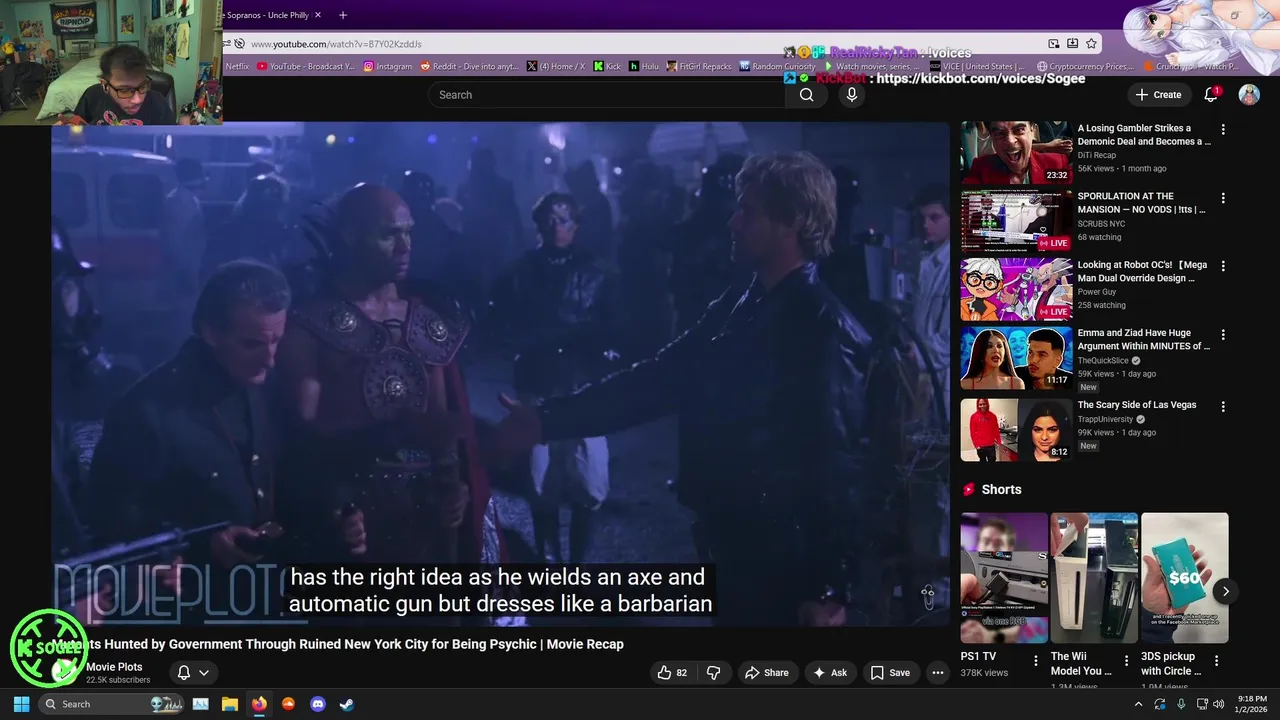Launch File Explorer from the taskbar
Image resolution: width=1280 pixels, height=720 pixels.
[229, 704]
